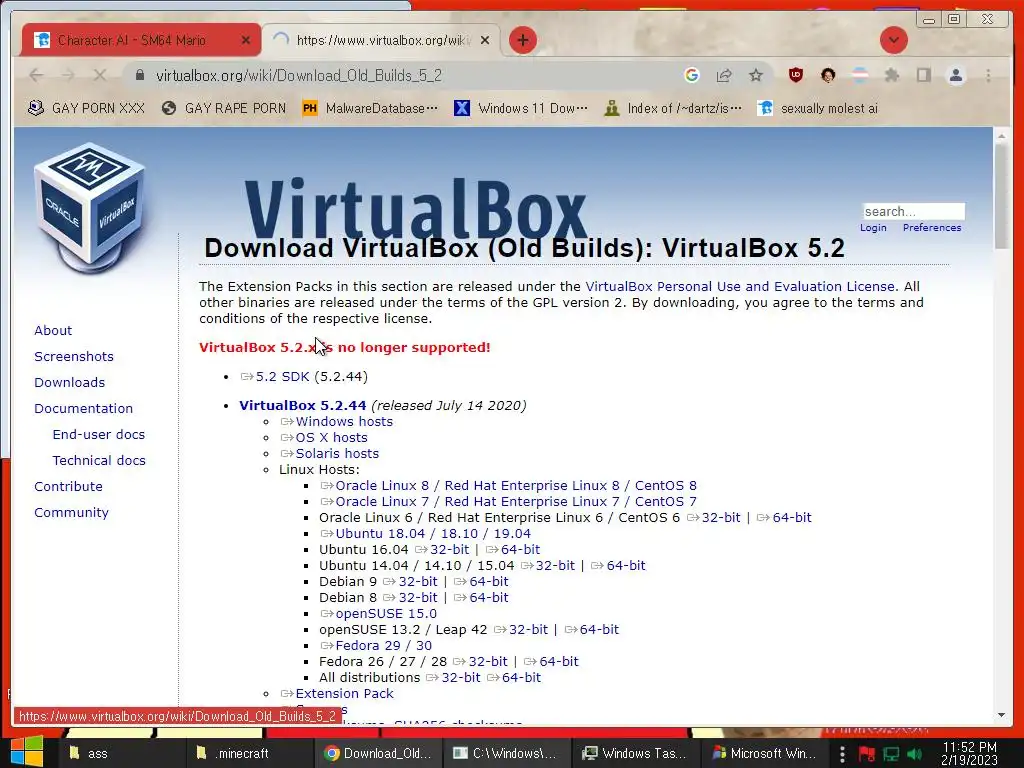
Task: Open About in the VirtualBox sidebar
Action: click(53, 330)
